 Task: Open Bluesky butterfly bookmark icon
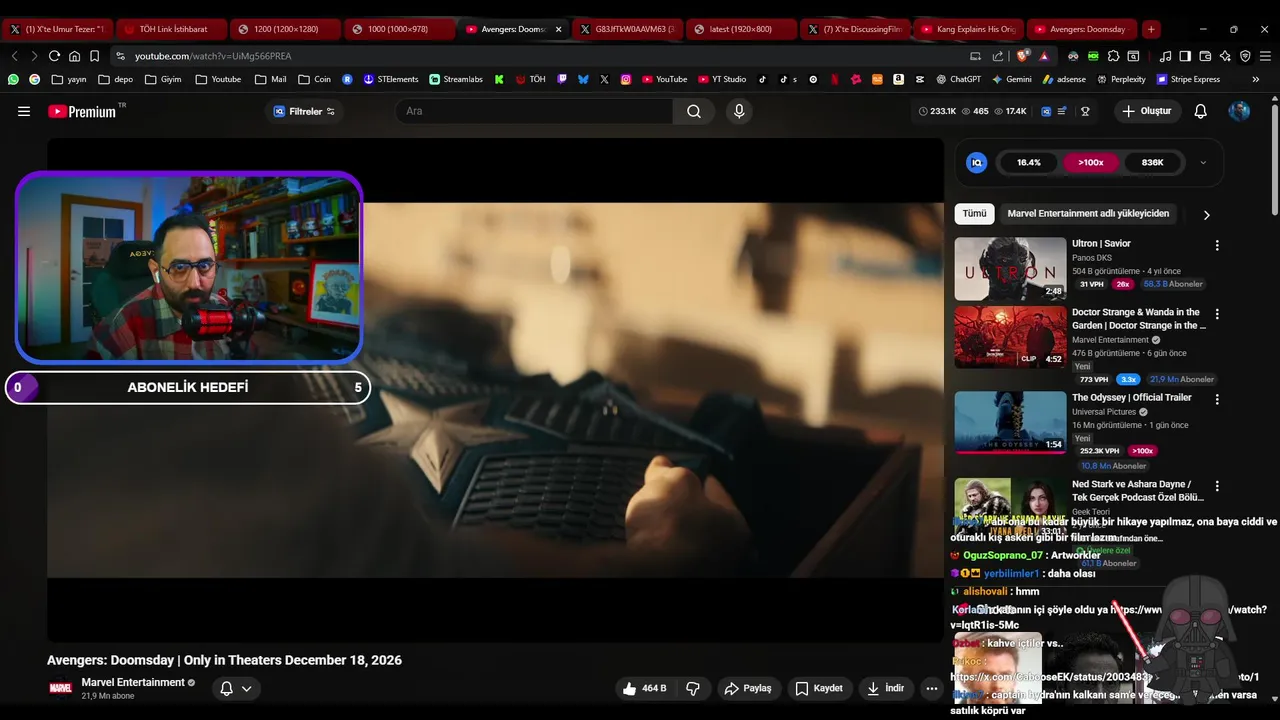583,79
